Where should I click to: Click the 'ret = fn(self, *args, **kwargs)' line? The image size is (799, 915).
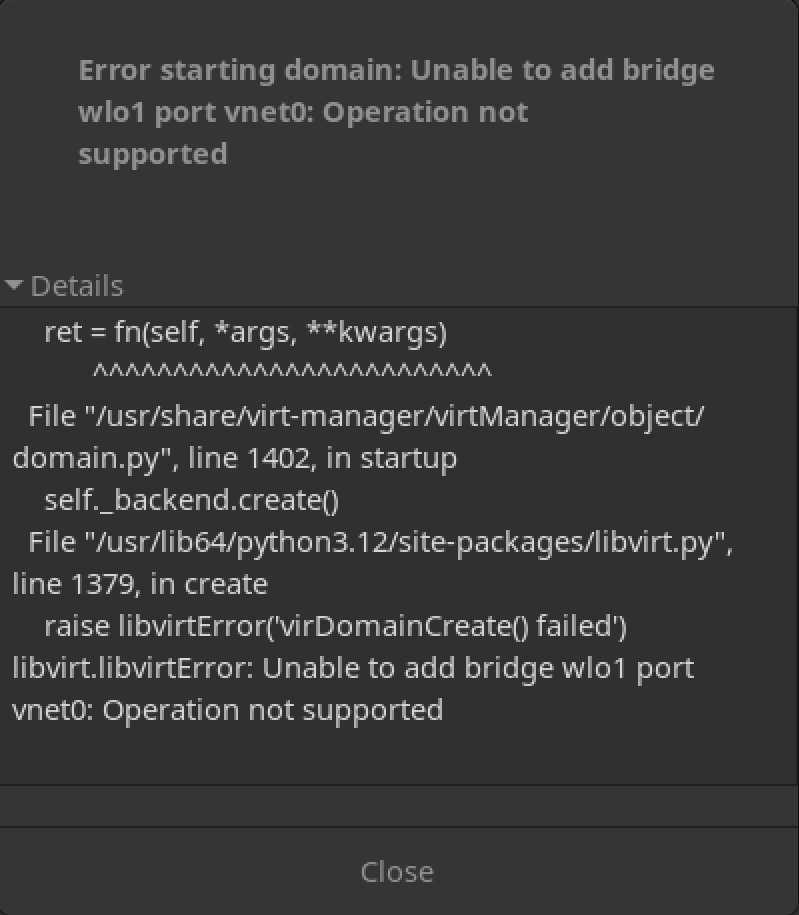tap(245, 332)
